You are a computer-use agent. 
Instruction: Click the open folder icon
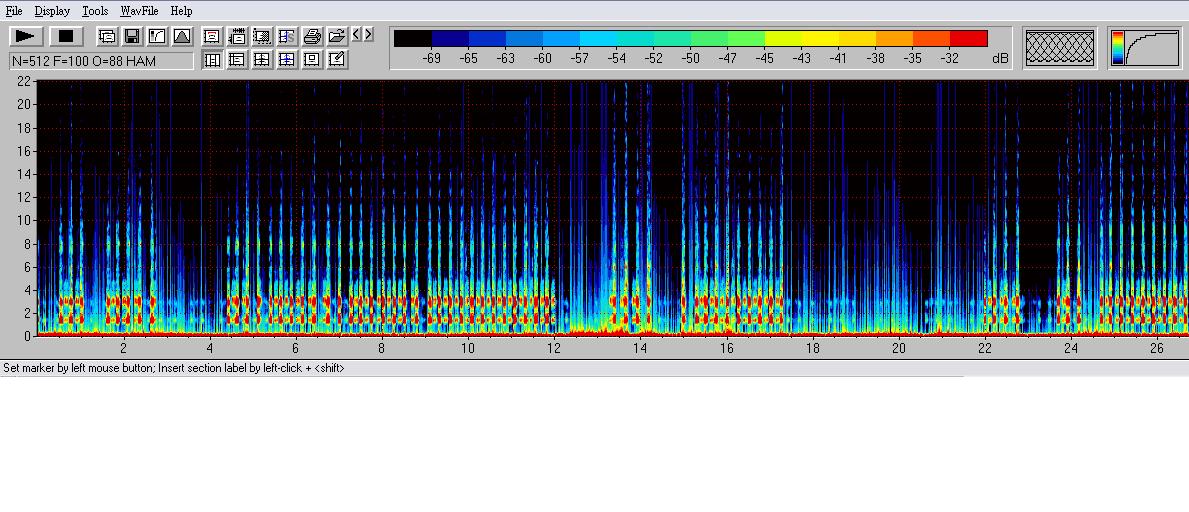click(337, 37)
